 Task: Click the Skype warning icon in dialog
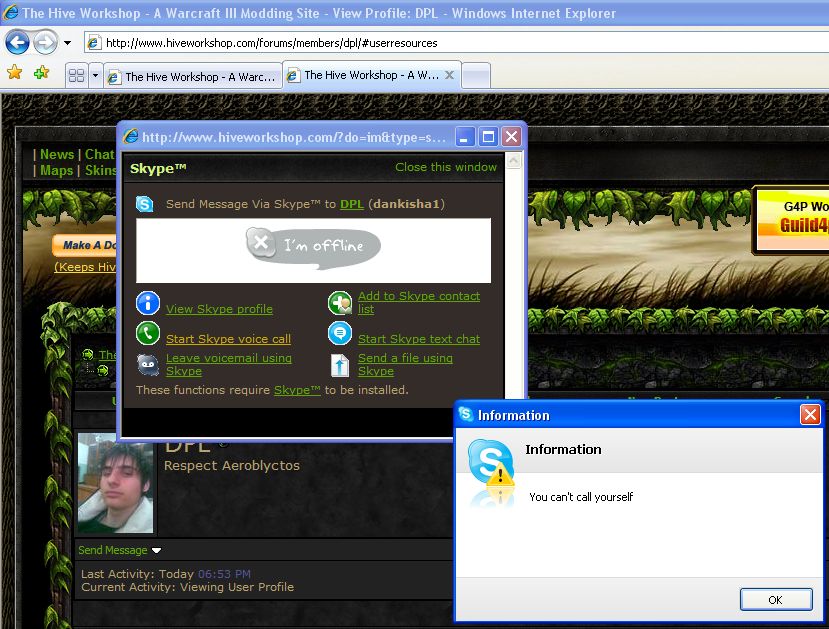[491, 463]
